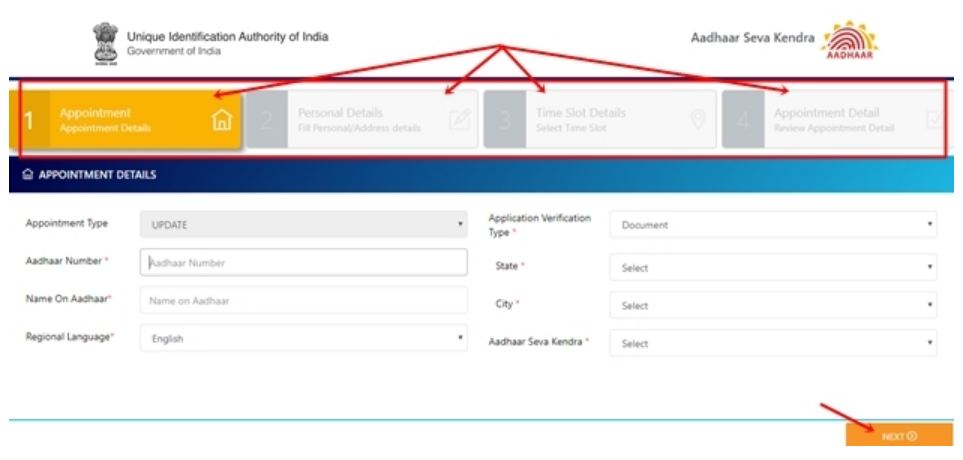
Task: Click the home icon in Appointment step
Action: (222, 120)
